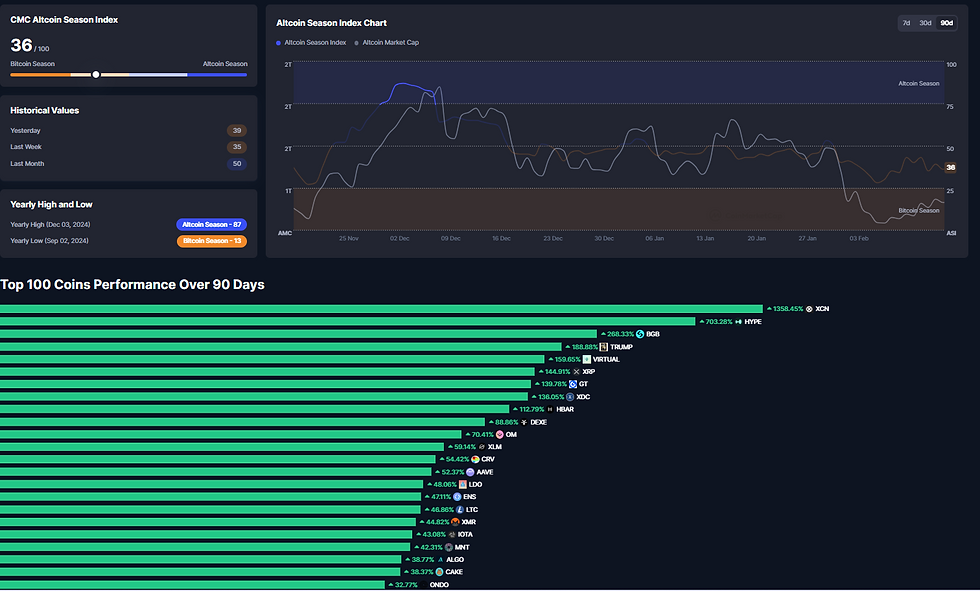Click the BGB coin icon
Viewport: 980px width, 591px height.
[x=640, y=334]
